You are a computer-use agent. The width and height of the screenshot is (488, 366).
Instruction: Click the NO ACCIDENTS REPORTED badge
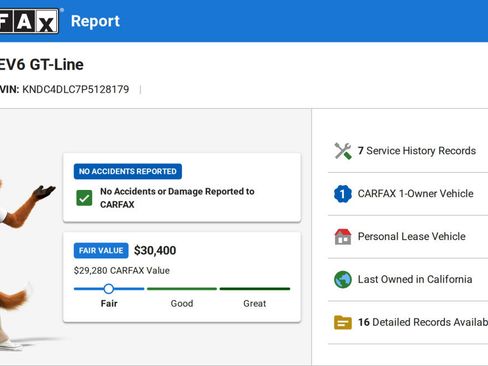point(128,171)
